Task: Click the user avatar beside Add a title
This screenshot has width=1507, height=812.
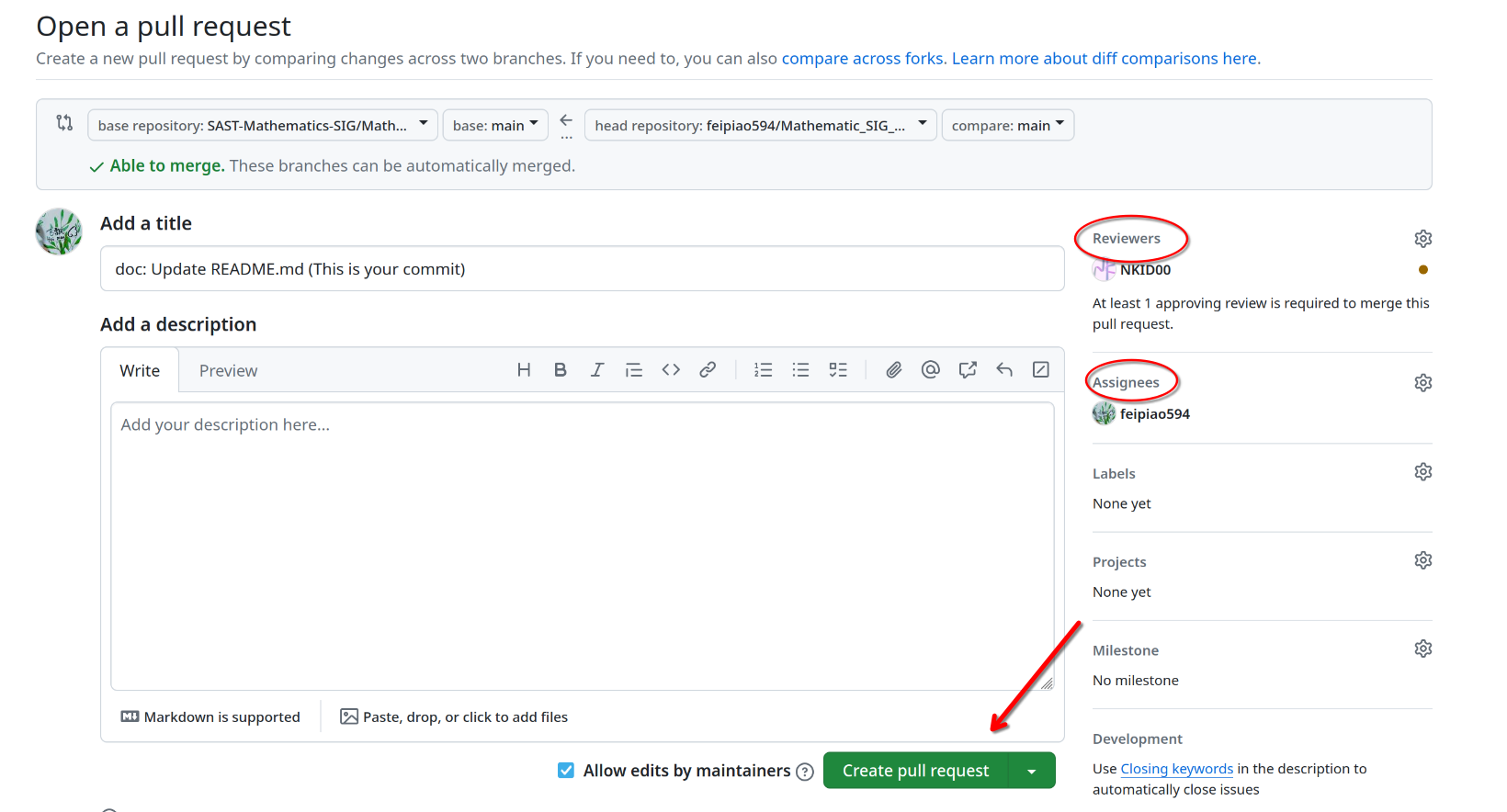Action: [x=59, y=231]
